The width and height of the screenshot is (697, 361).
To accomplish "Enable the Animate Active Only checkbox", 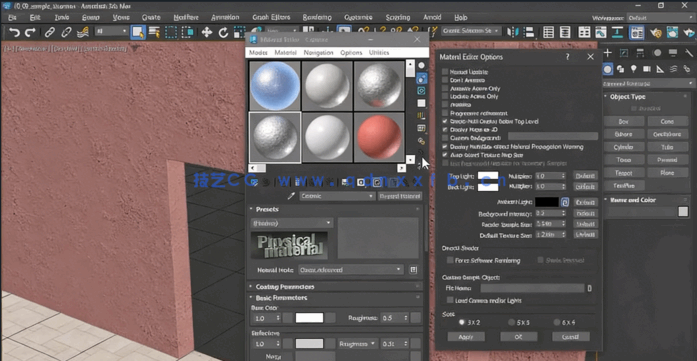I will click(445, 88).
